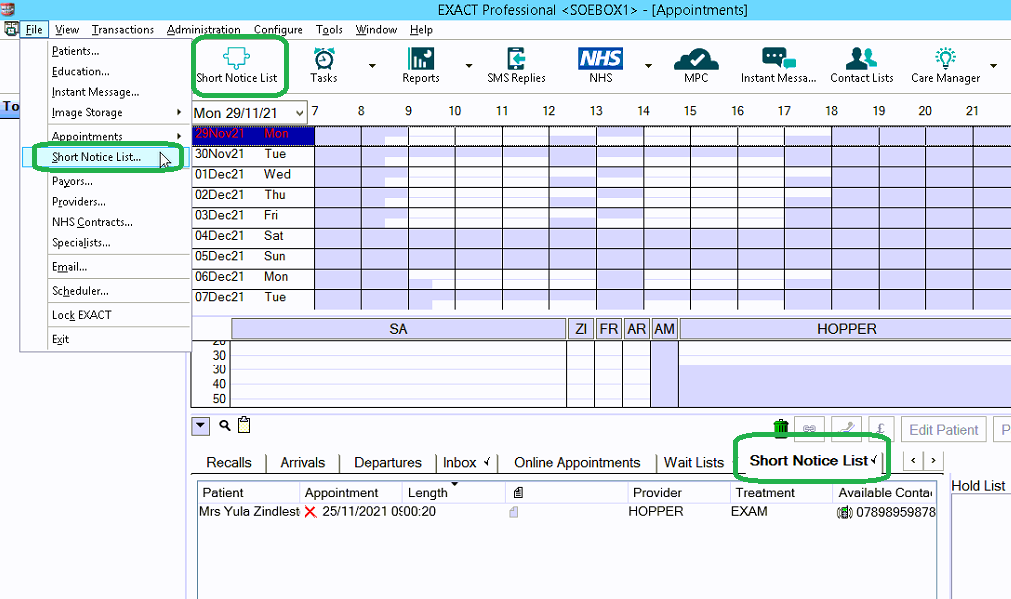Screen dimensions: 1011x599
Task: Open the Reports toolbar icon
Action: 420,65
